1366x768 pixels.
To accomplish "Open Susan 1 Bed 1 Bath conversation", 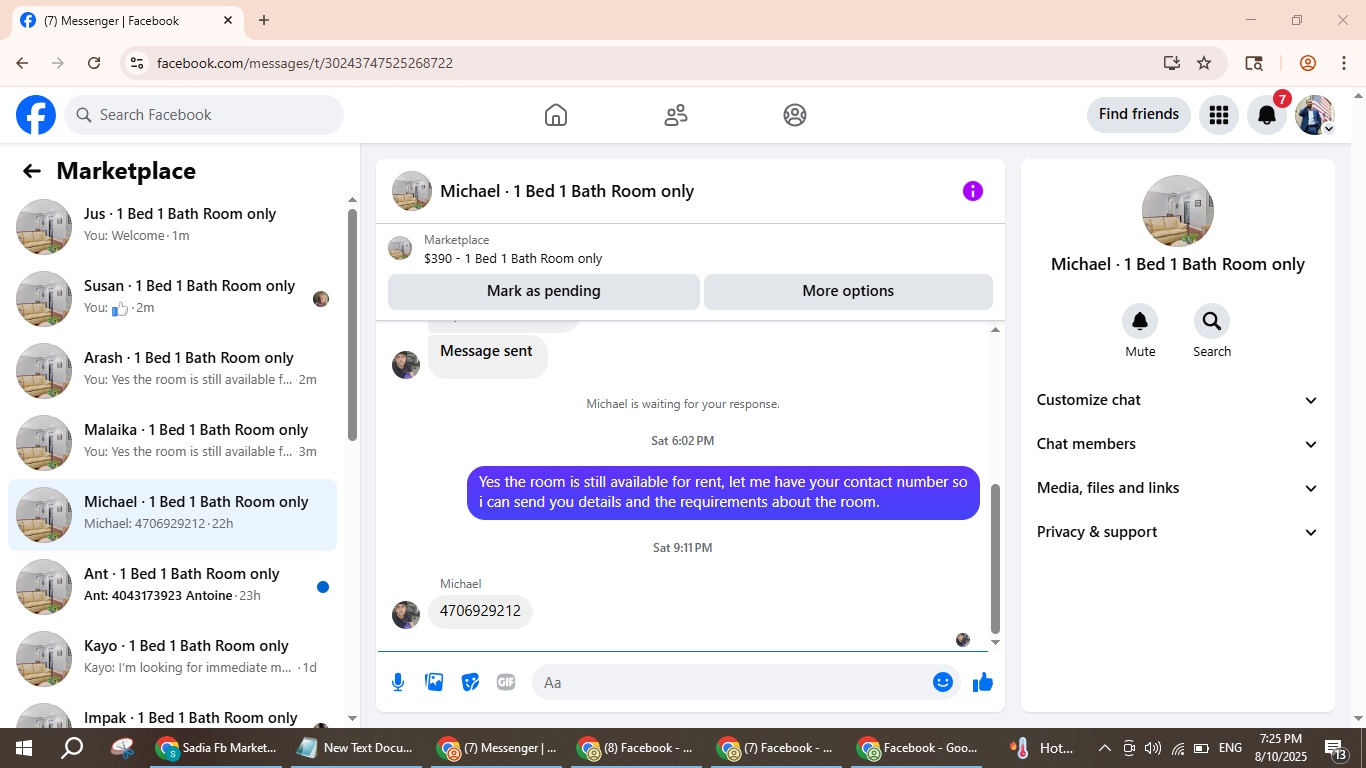I will [x=173, y=298].
